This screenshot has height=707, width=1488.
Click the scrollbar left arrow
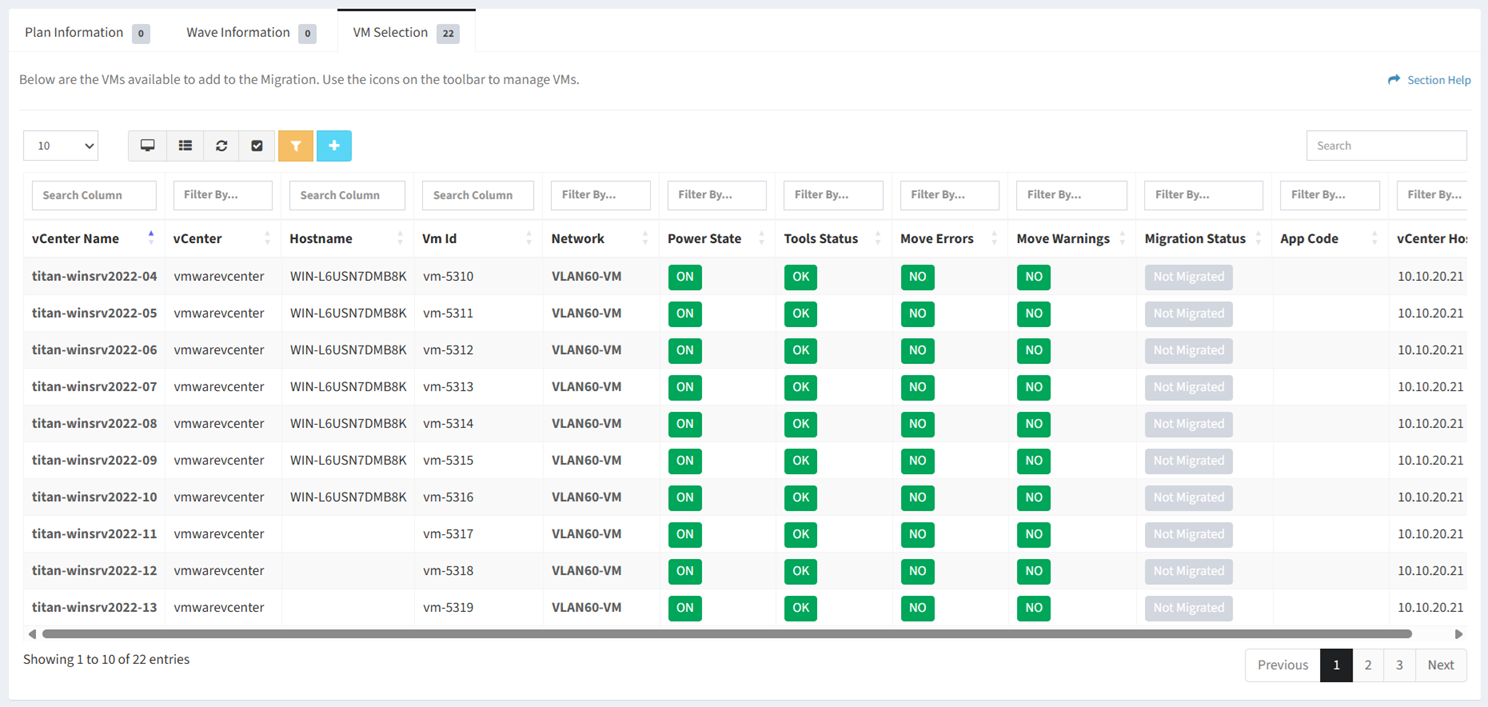click(32, 634)
